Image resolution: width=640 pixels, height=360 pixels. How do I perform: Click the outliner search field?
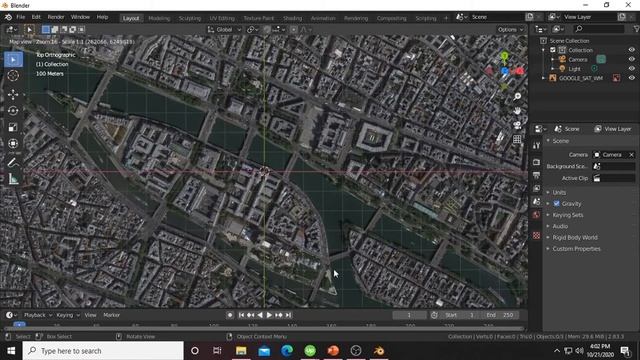coord(599,29)
